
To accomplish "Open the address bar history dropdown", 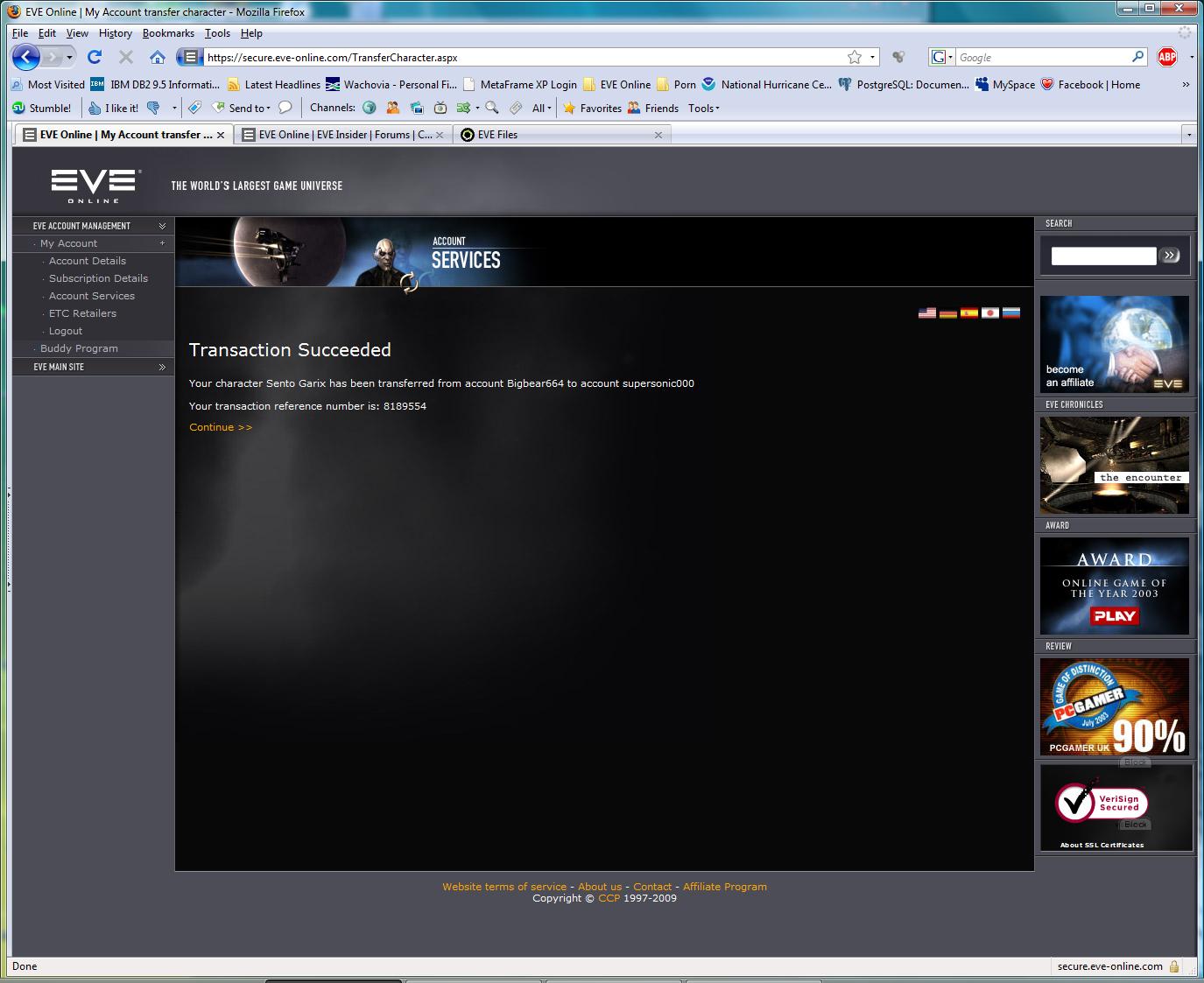I will click(x=872, y=58).
